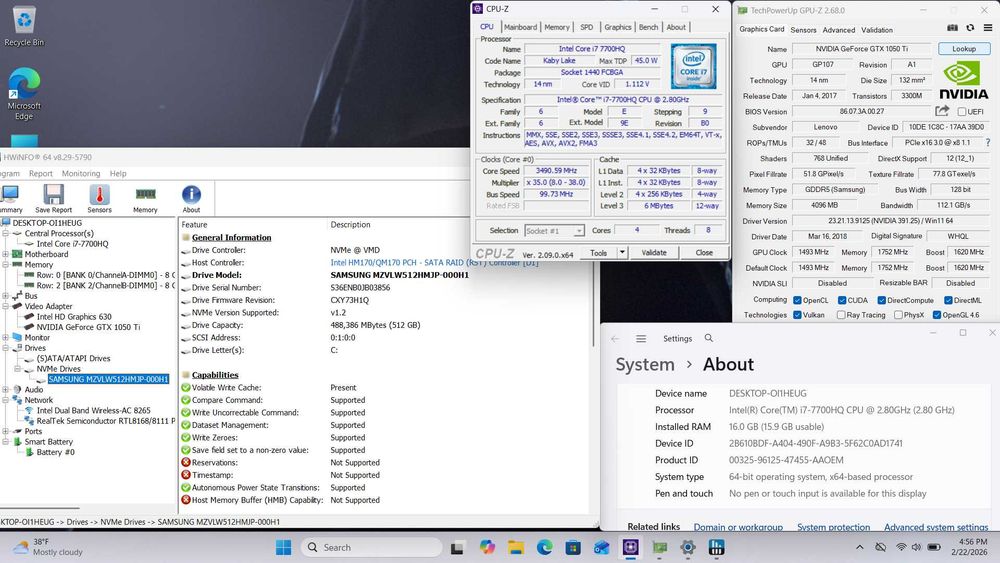Open File Explorer from the taskbar
This screenshot has height=563, width=1000.
[516, 547]
